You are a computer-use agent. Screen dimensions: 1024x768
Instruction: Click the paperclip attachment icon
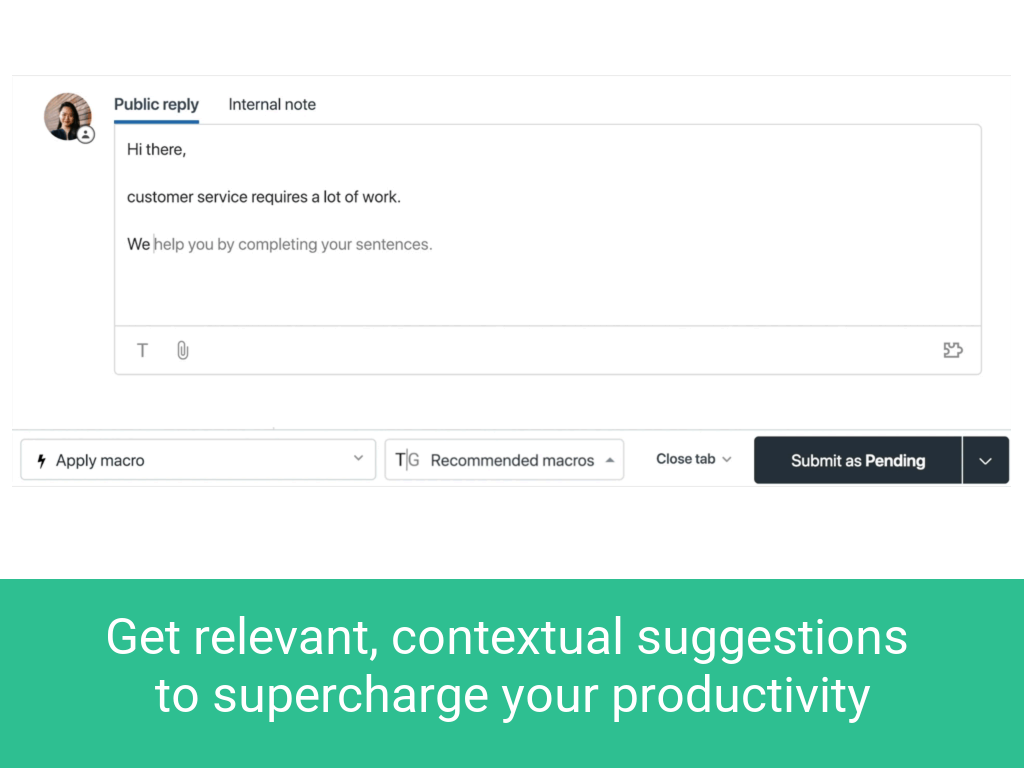click(x=182, y=350)
